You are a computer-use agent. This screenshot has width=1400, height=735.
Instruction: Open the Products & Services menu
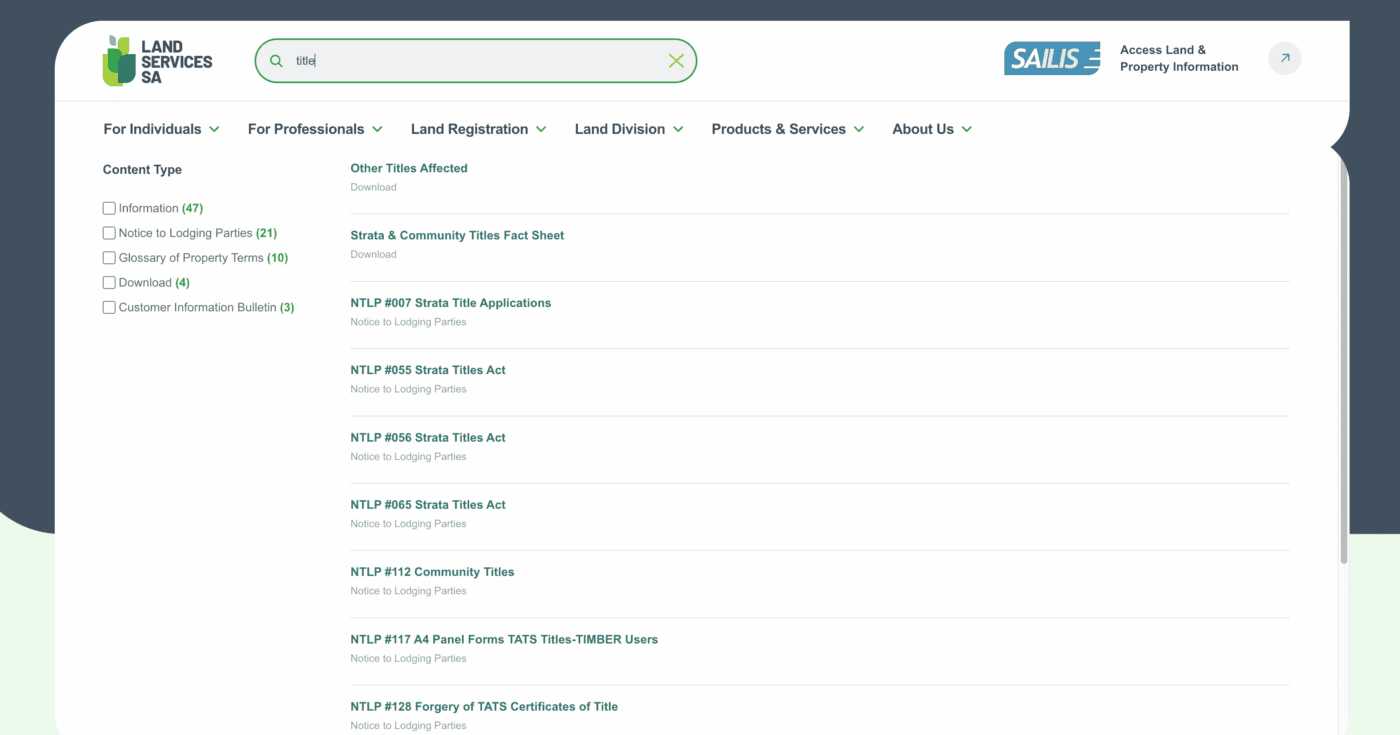(x=787, y=129)
